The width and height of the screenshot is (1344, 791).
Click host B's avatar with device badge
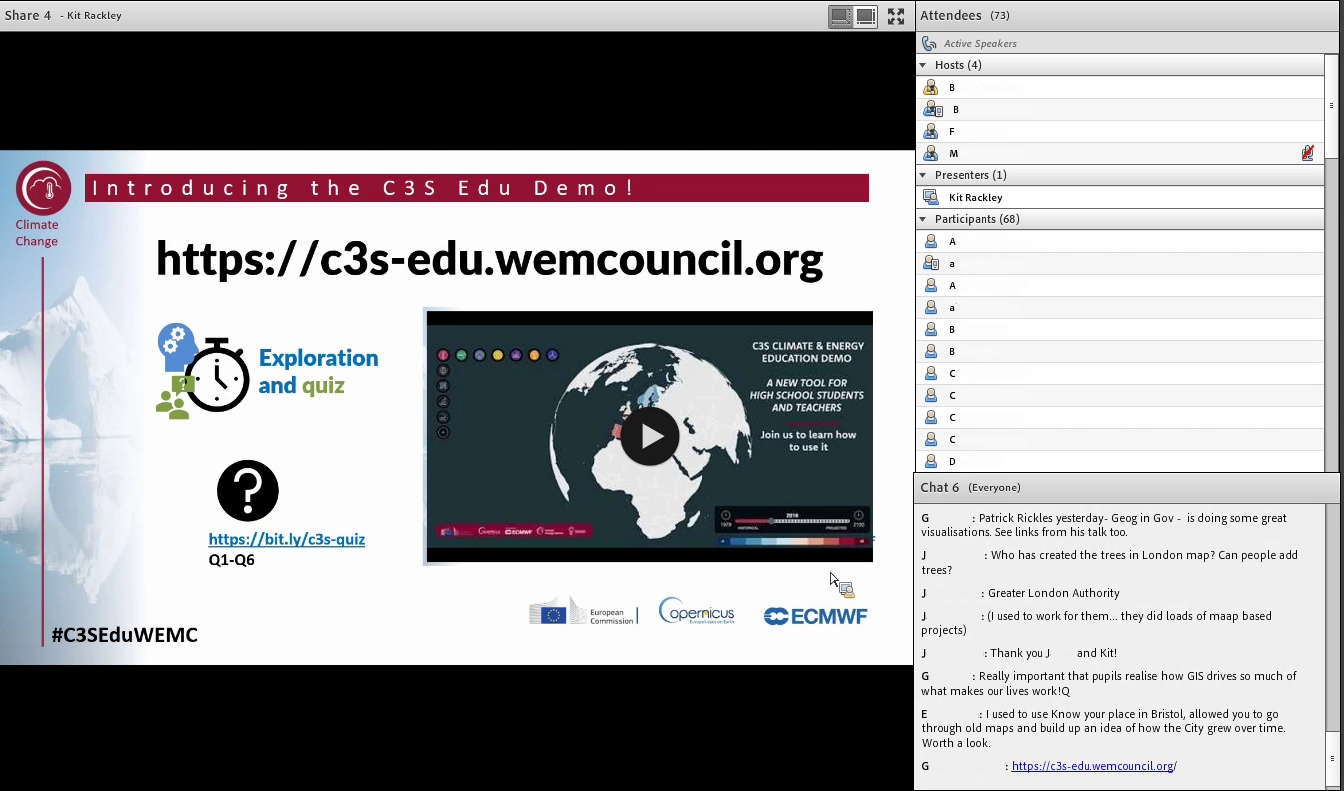coord(932,110)
